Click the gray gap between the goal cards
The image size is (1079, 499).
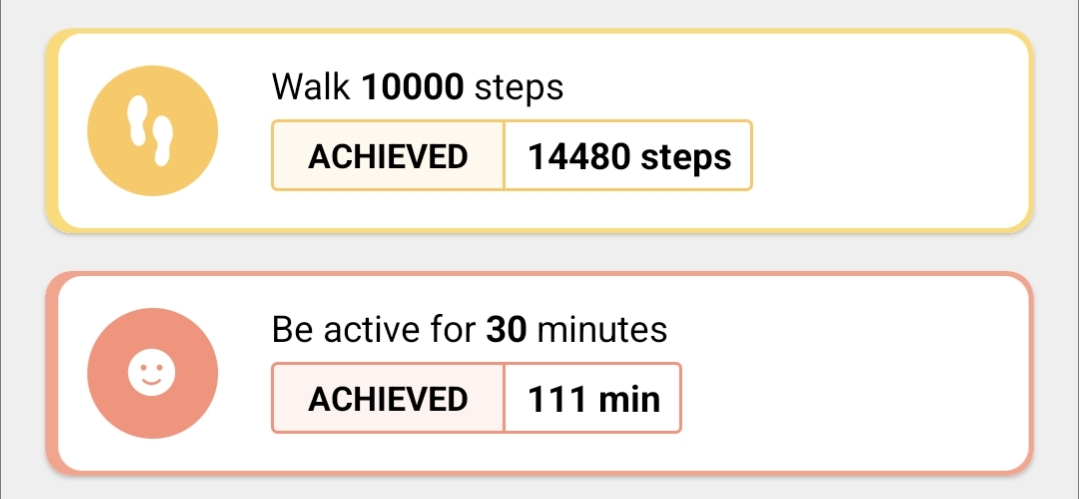[x=540, y=253]
